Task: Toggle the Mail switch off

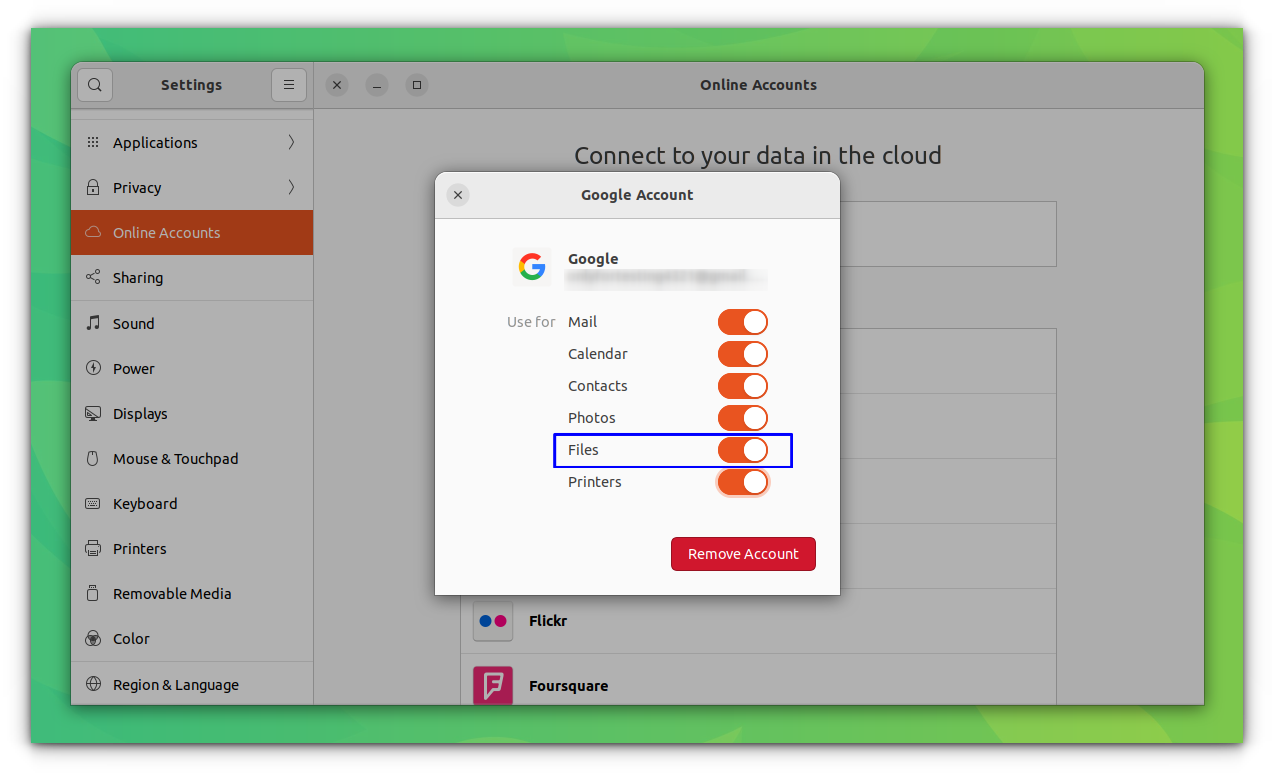Action: coord(742,322)
